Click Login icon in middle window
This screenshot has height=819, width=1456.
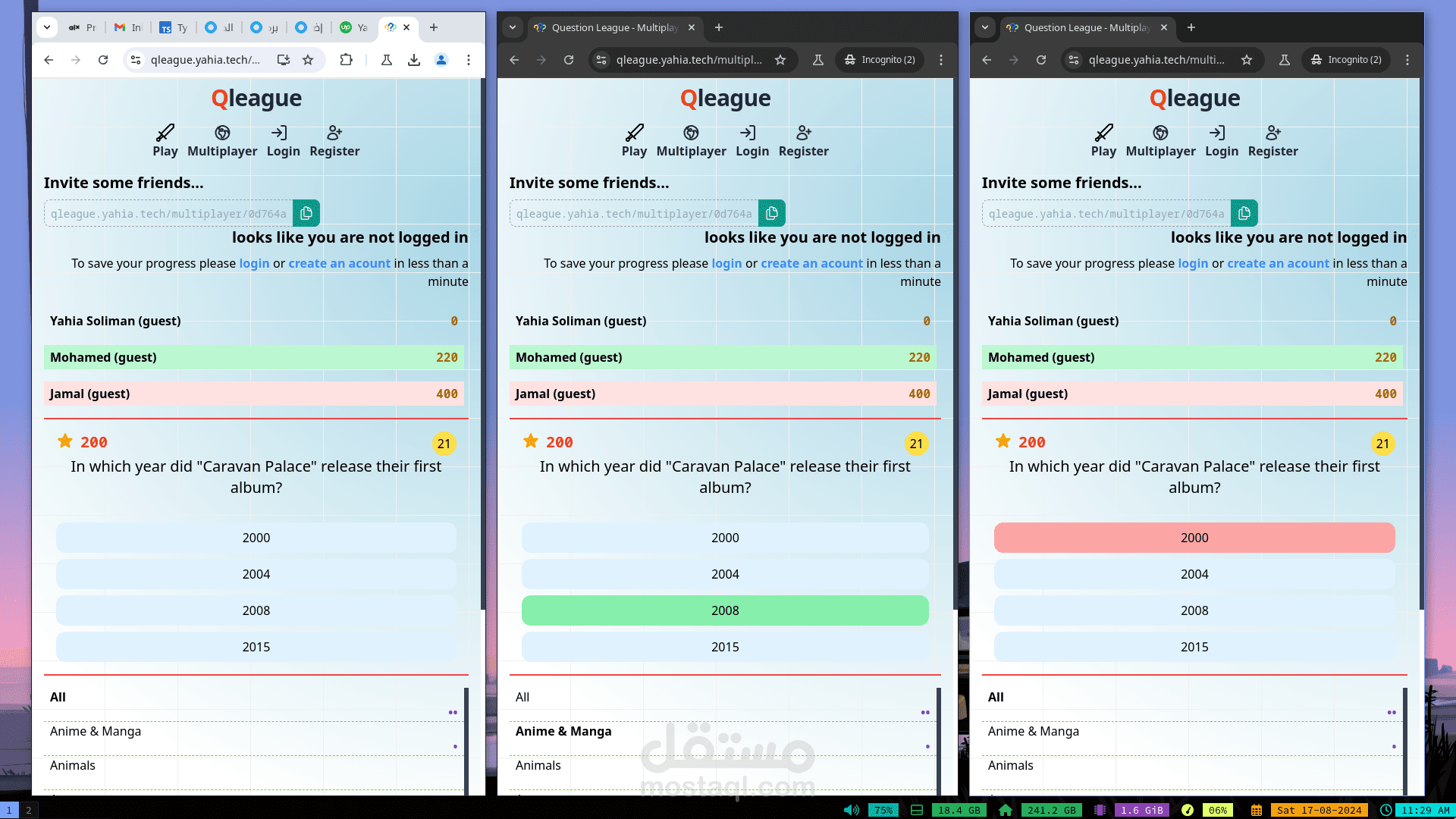748,133
